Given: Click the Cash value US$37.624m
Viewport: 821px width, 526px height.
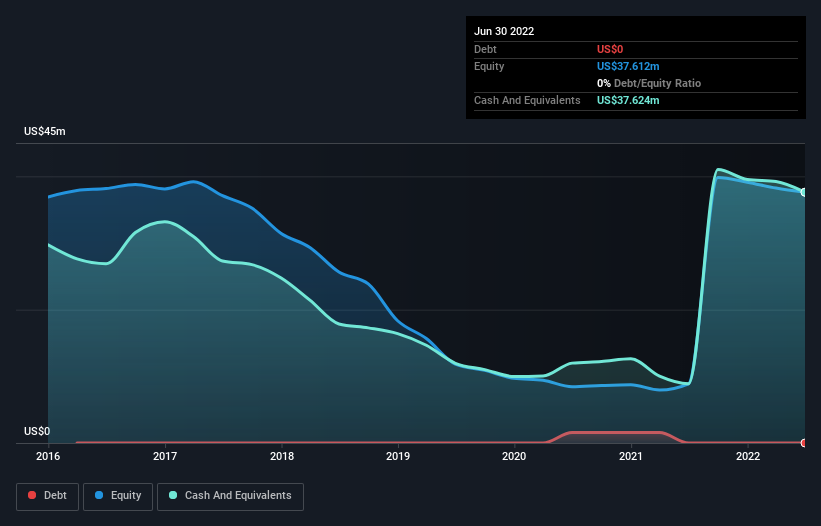Looking at the screenshot, I should 628,100.
